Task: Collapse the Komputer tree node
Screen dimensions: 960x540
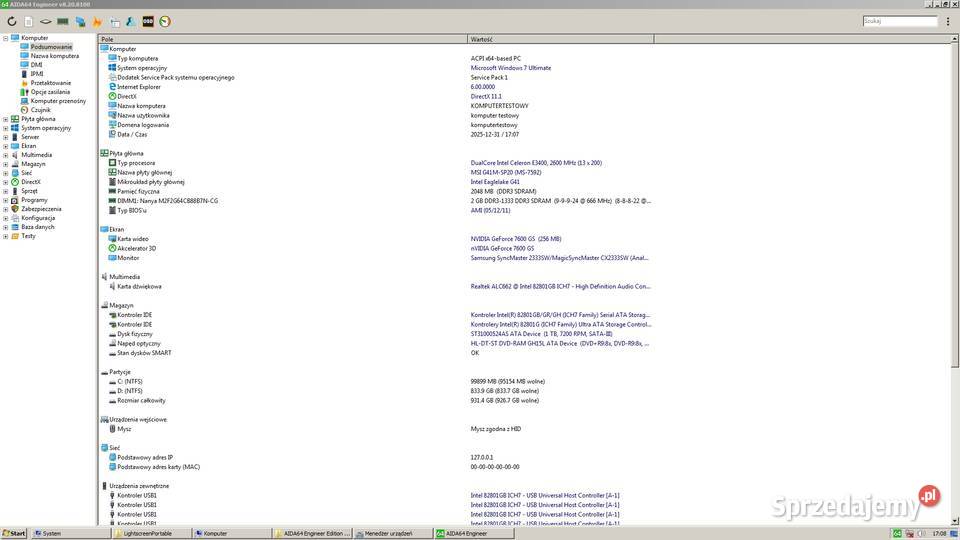Action: tap(5, 38)
